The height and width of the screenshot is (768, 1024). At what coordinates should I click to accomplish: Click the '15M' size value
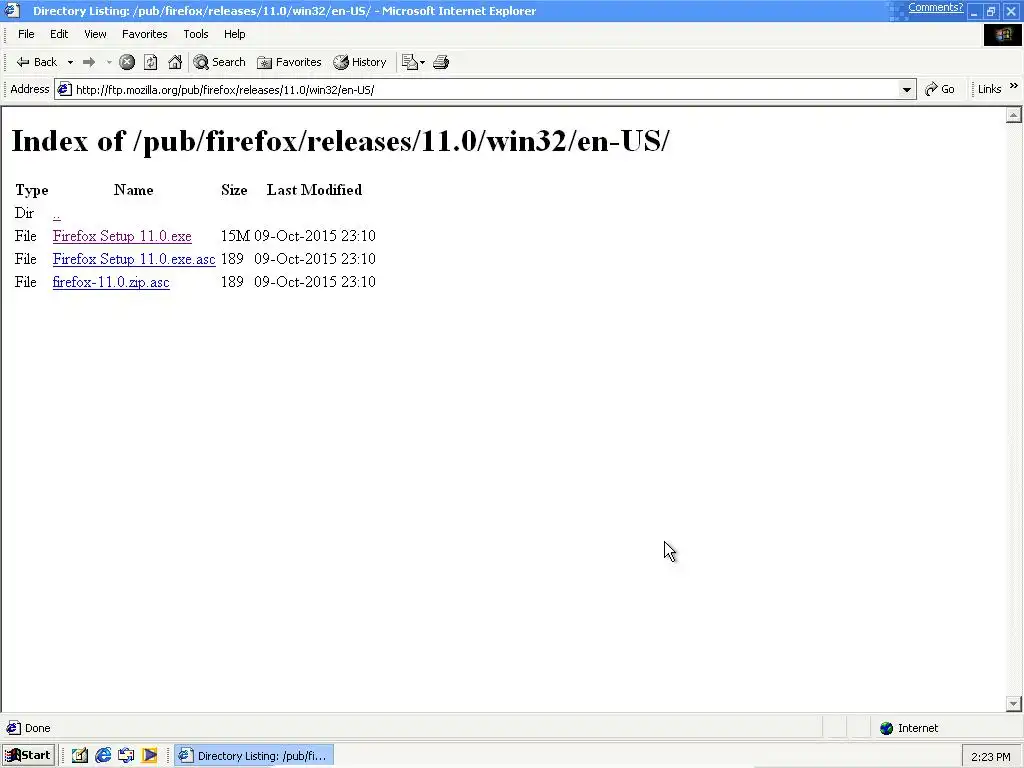pos(235,236)
